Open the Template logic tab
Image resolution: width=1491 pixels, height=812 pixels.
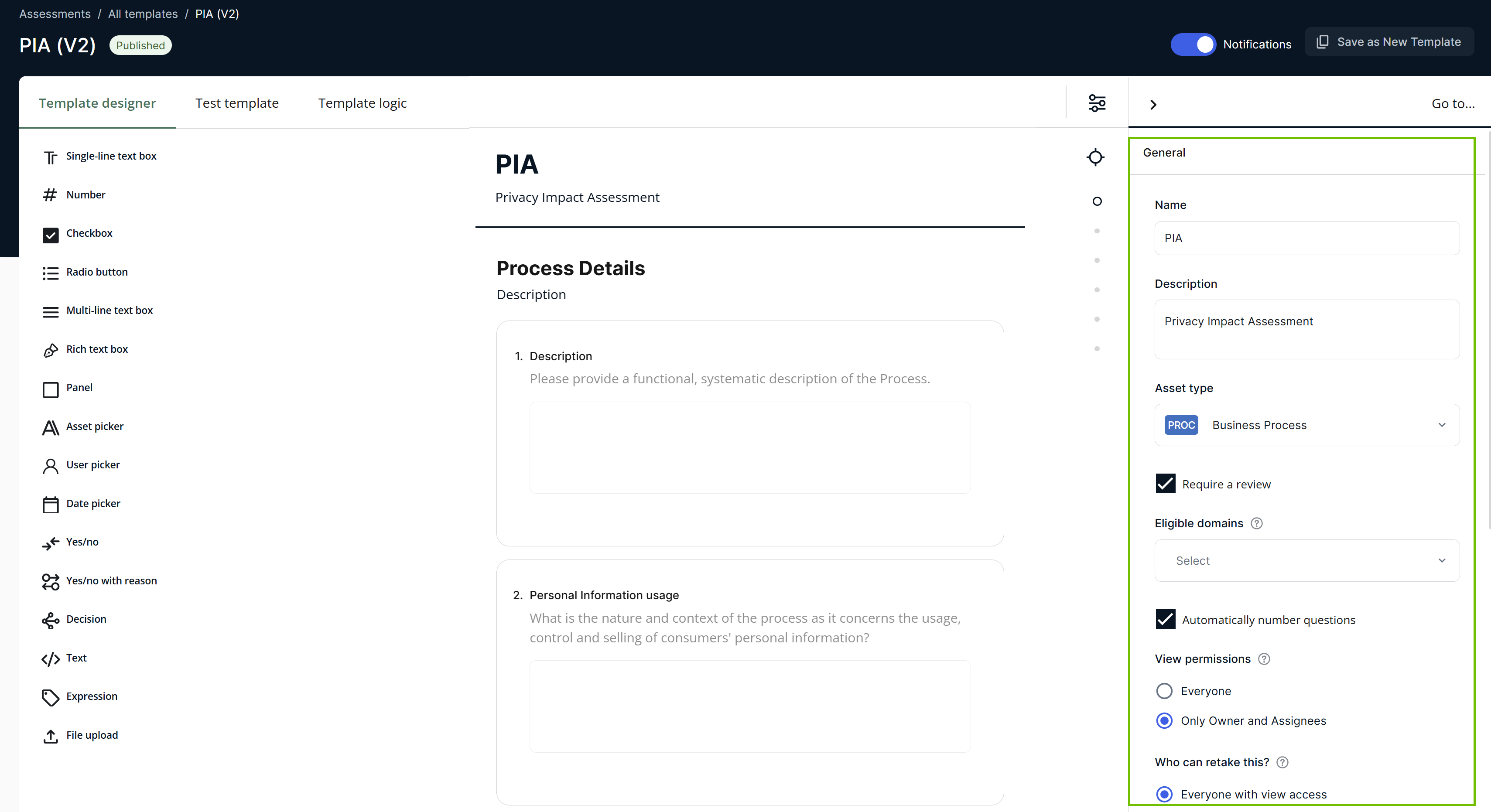click(362, 102)
